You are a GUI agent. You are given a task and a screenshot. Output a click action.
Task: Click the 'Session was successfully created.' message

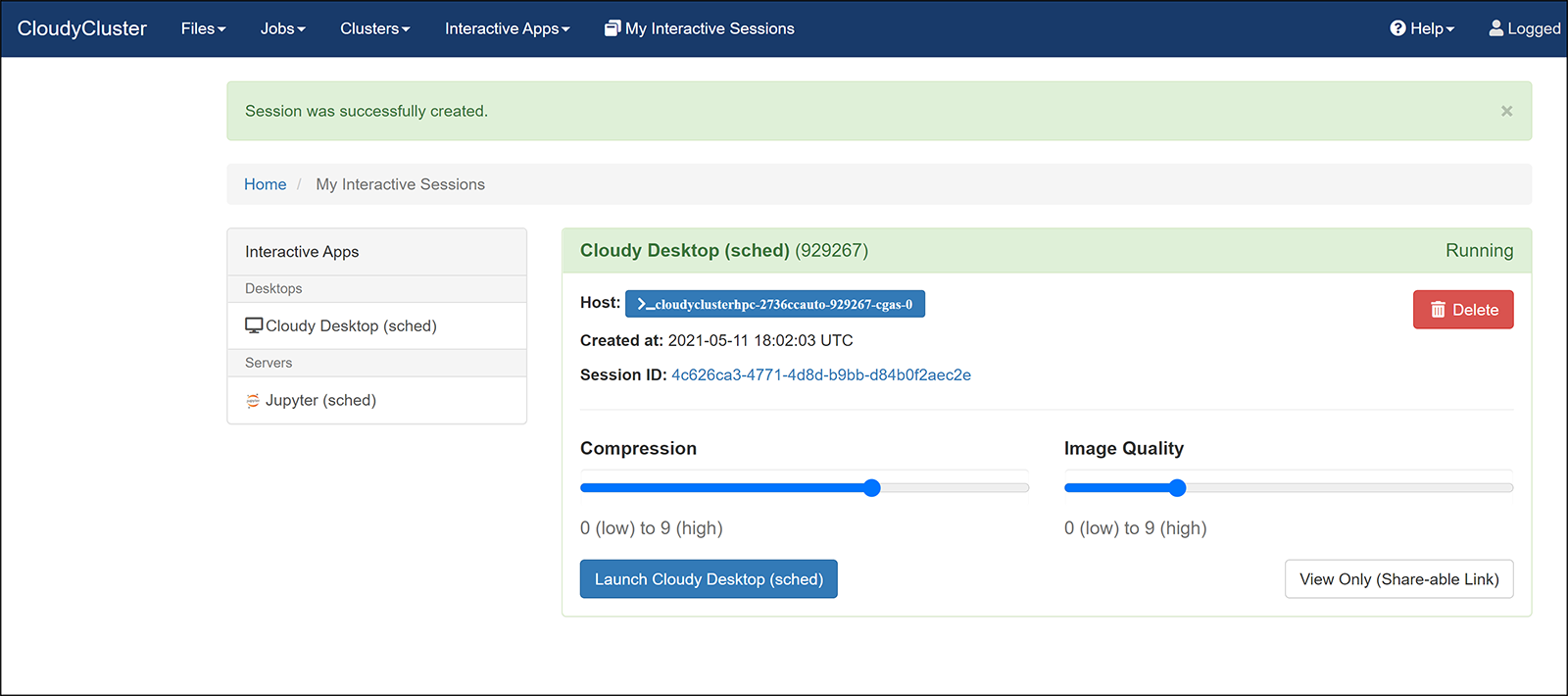pyautogui.click(x=367, y=111)
